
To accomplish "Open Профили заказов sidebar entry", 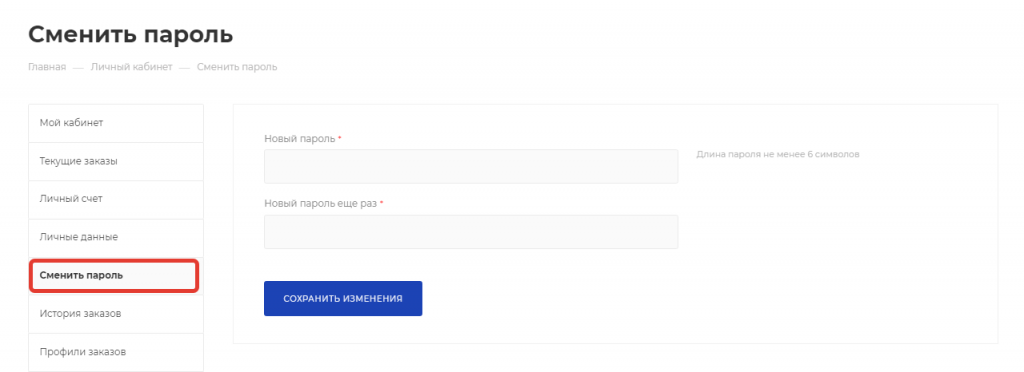I will click(116, 352).
